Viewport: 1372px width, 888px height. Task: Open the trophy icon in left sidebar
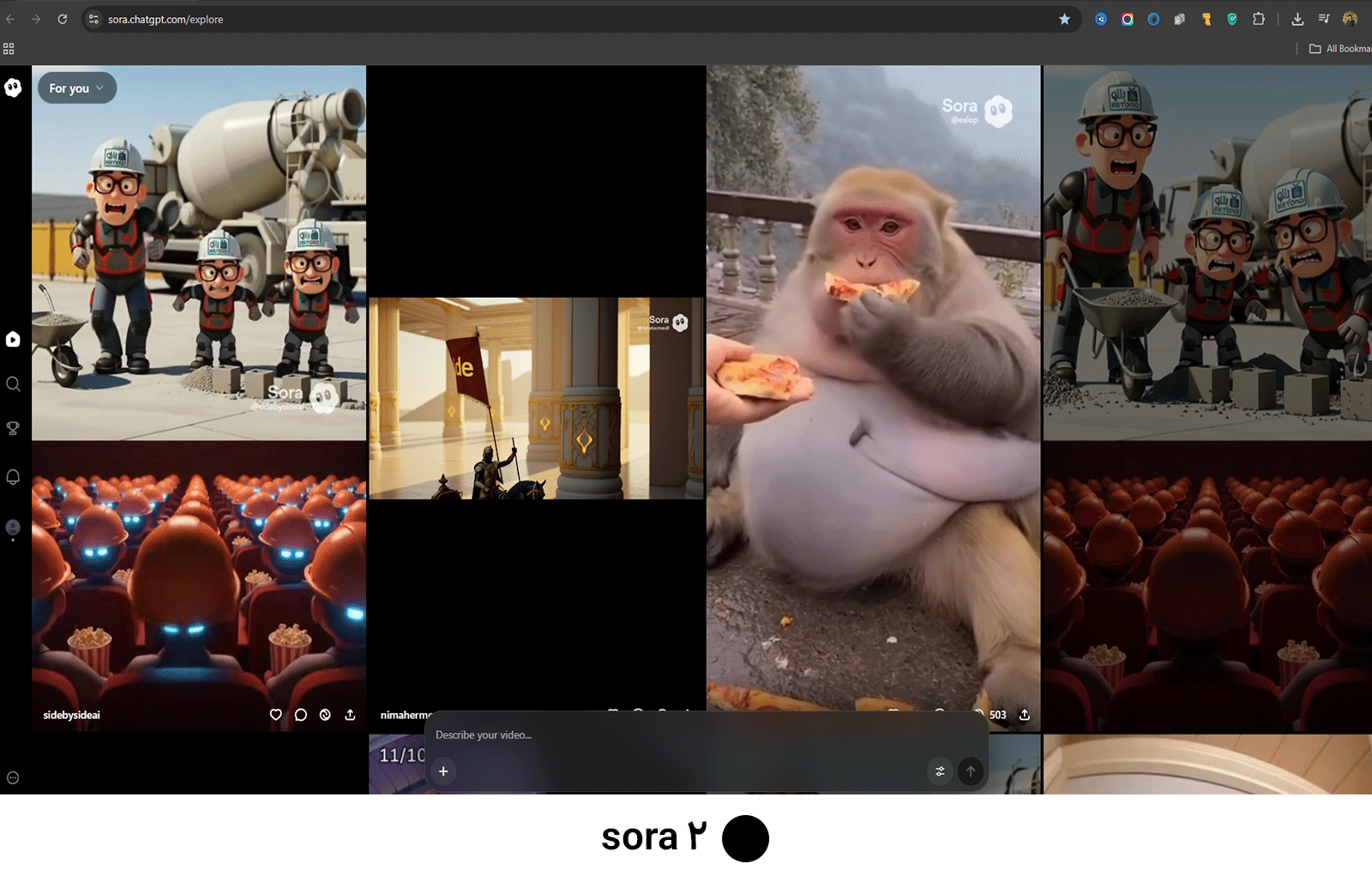13,428
